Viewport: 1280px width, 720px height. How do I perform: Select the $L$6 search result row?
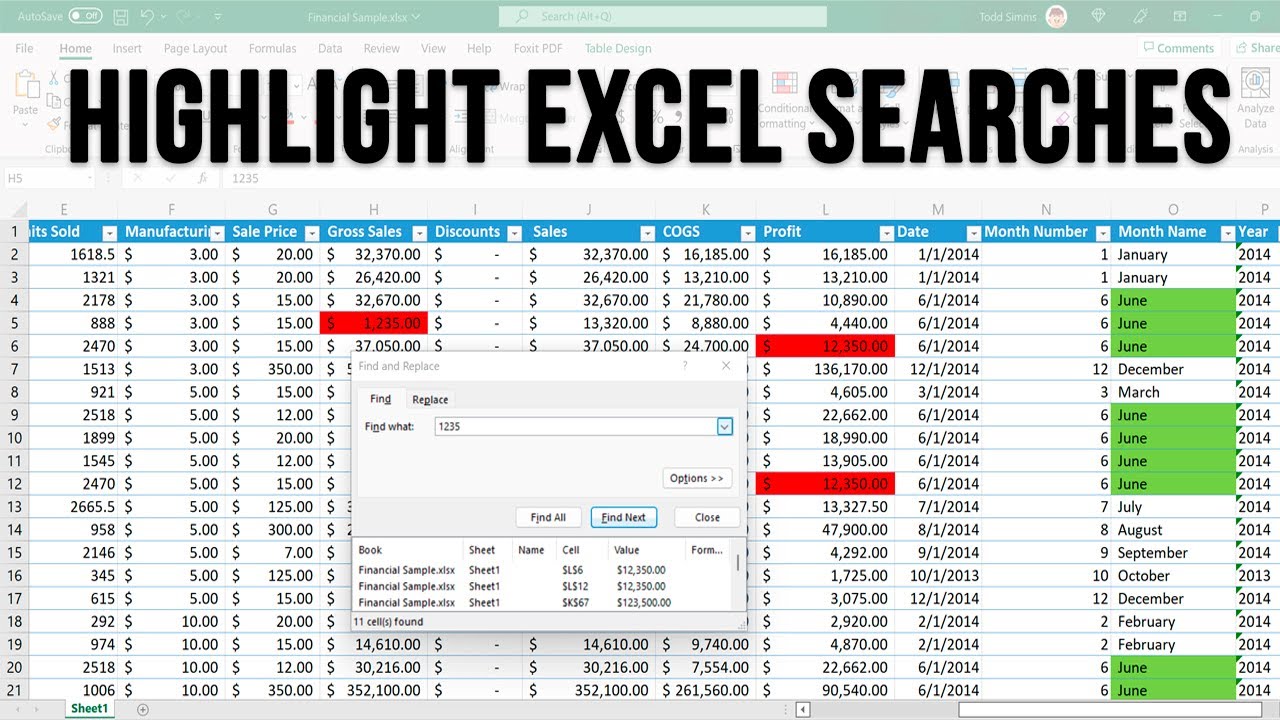click(544, 570)
